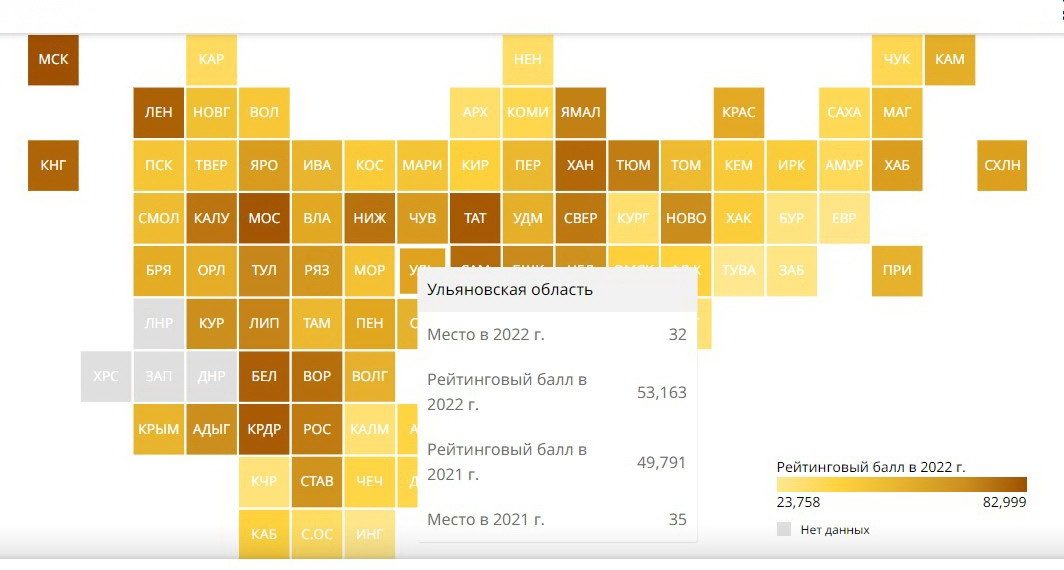
Task: Select the НИЖ region tile
Action: coord(369,218)
